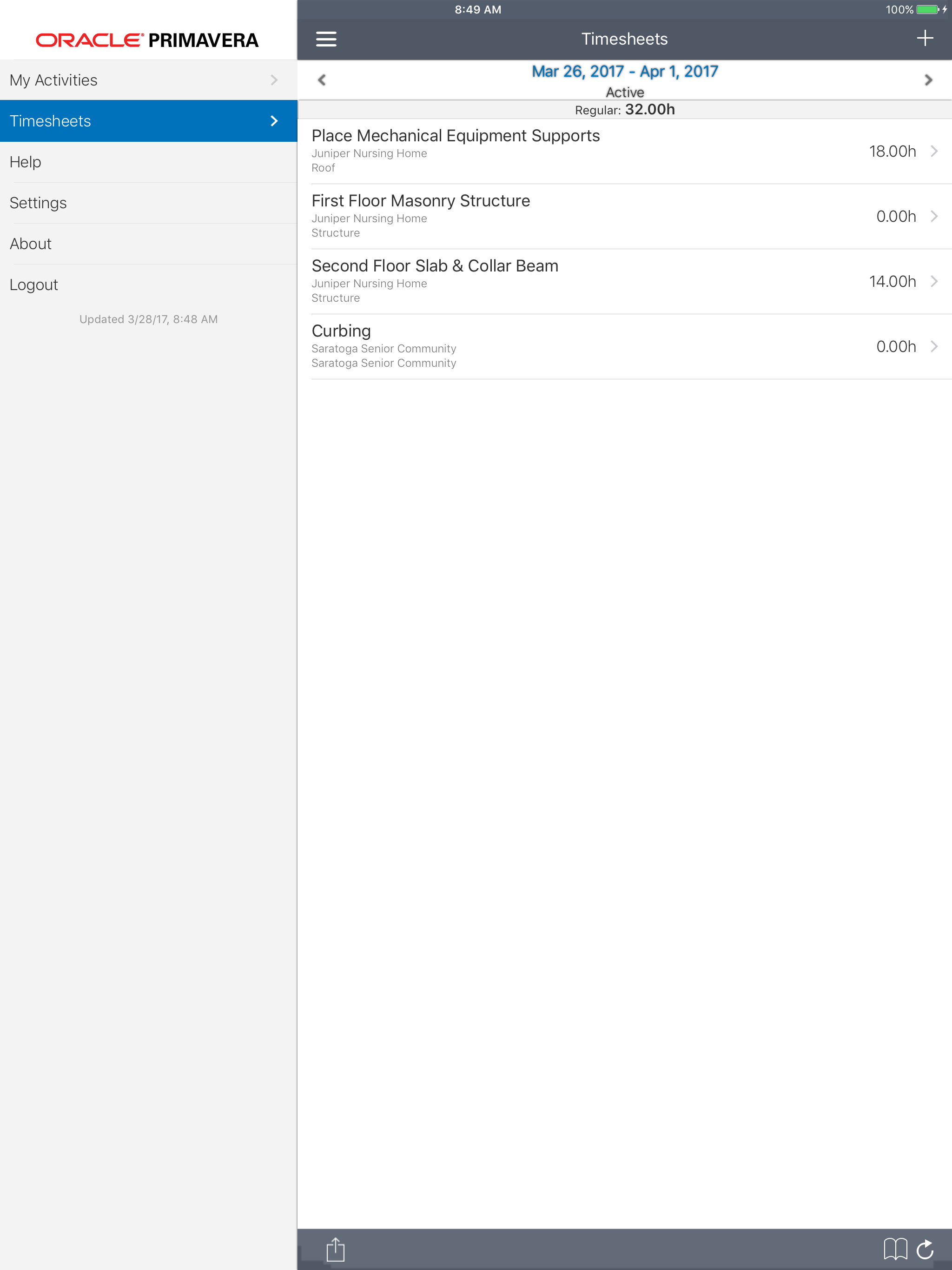Open Settings from the side menu
Viewport: 952px width, 1270px height.
39,203
